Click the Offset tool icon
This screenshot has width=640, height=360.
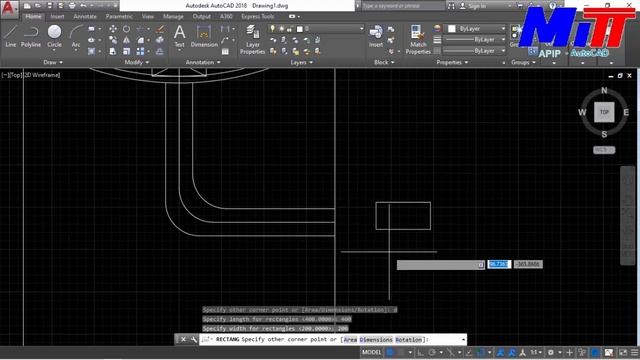pos(160,51)
